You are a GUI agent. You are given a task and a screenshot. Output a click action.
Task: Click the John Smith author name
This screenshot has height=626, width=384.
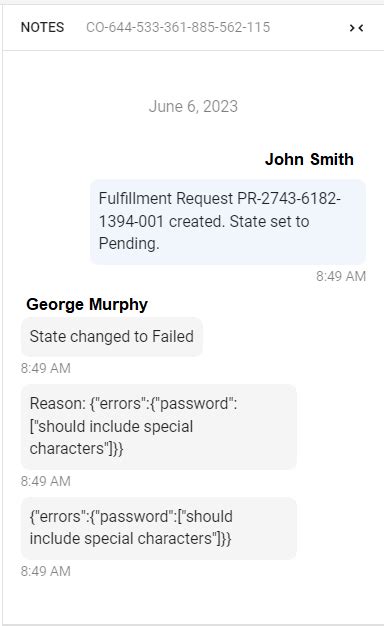pyautogui.click(x=309, y=159)
